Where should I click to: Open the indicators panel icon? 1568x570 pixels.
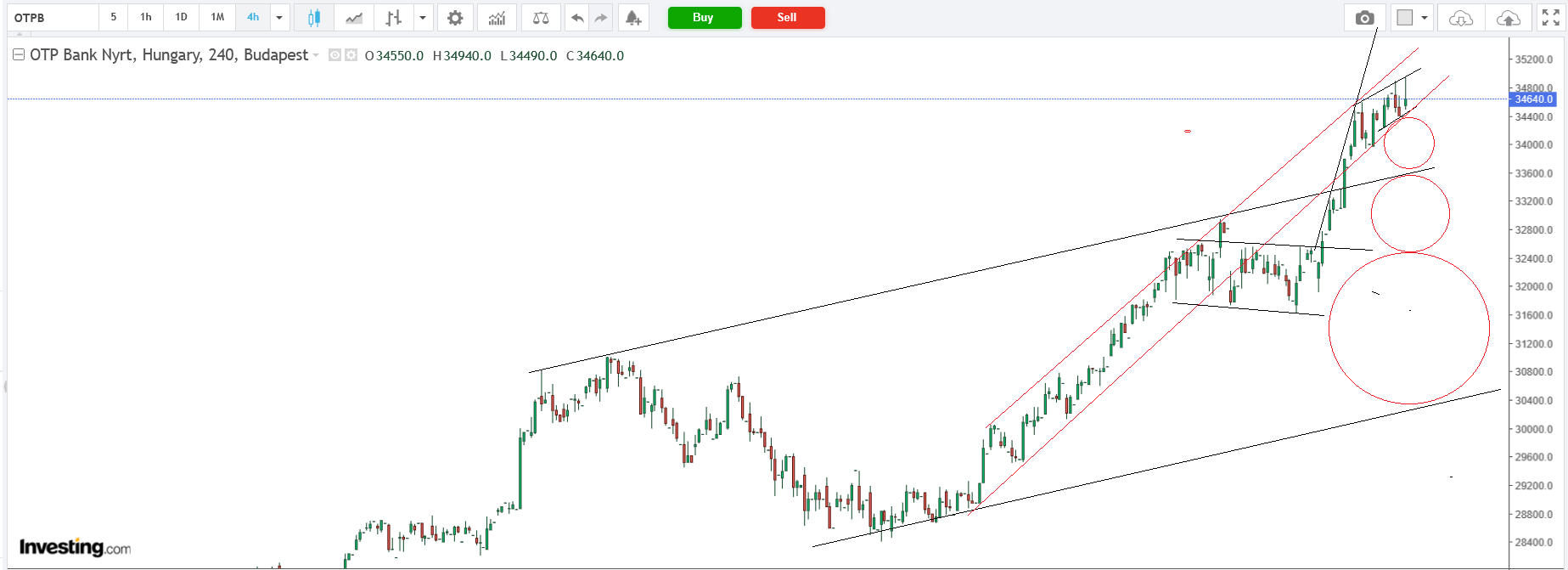pyautogui.click(x=497, y=18)
